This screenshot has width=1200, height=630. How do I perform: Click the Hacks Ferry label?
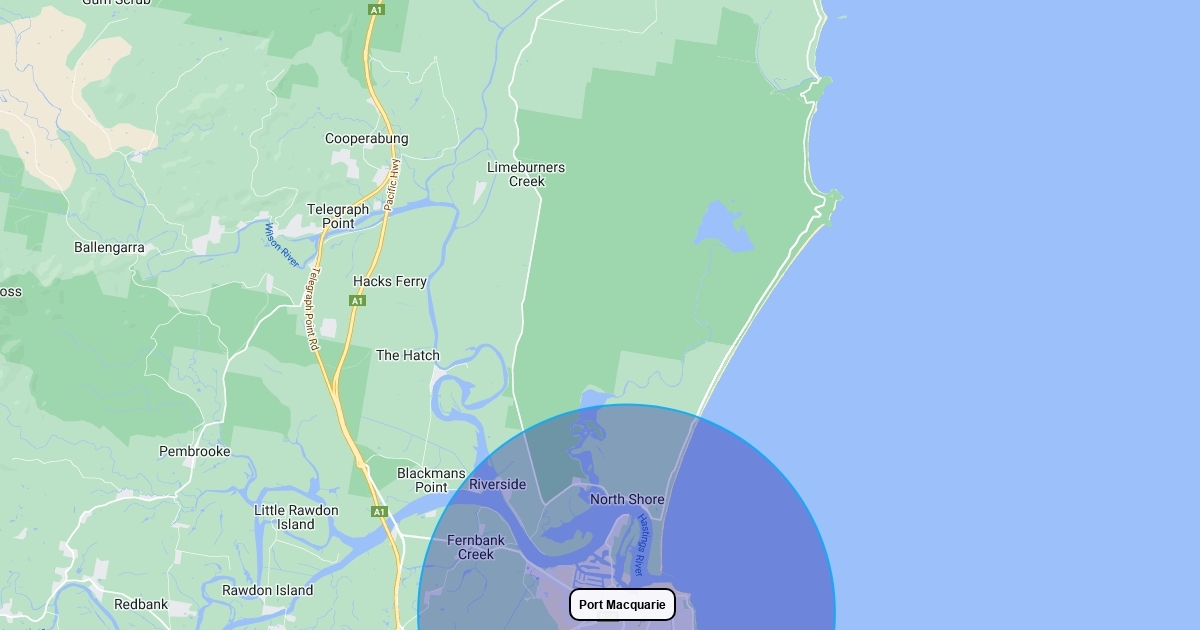(390, 281)
